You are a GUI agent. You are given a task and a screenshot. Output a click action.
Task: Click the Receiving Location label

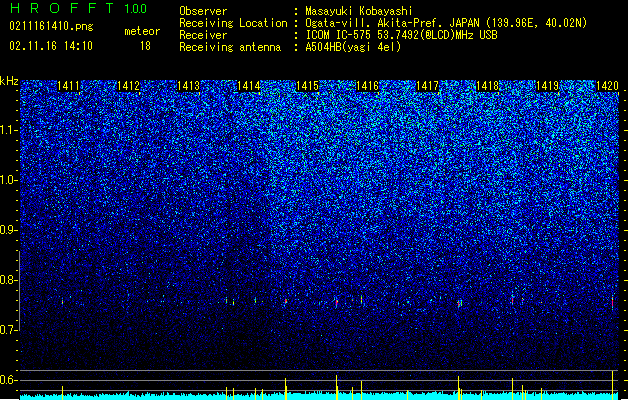pos(233,23)
